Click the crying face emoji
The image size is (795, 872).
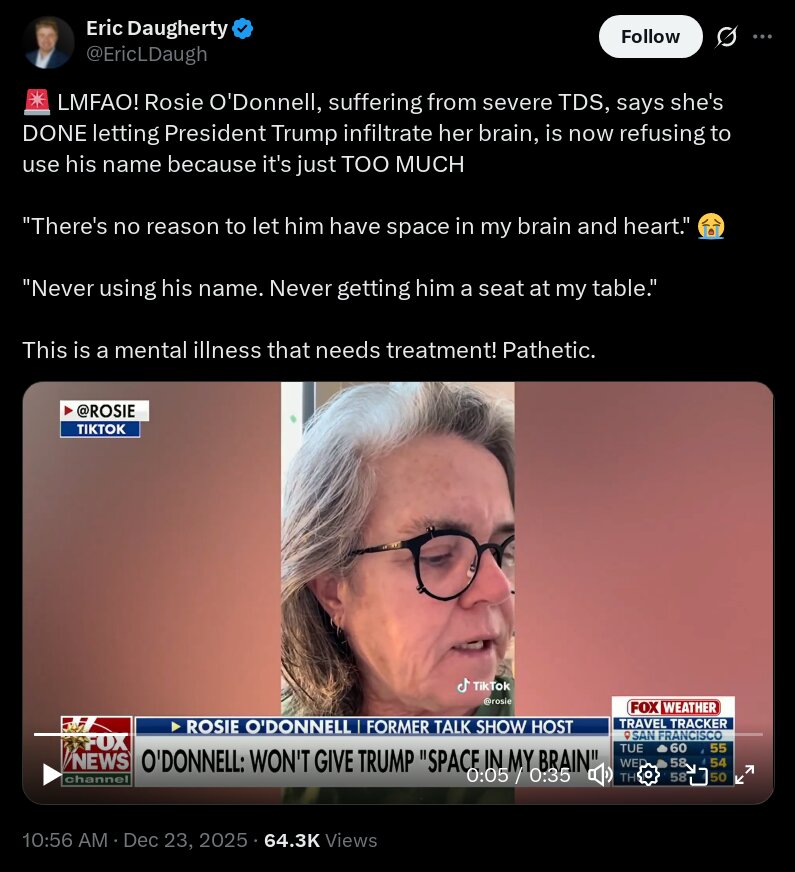click(711, 226)
